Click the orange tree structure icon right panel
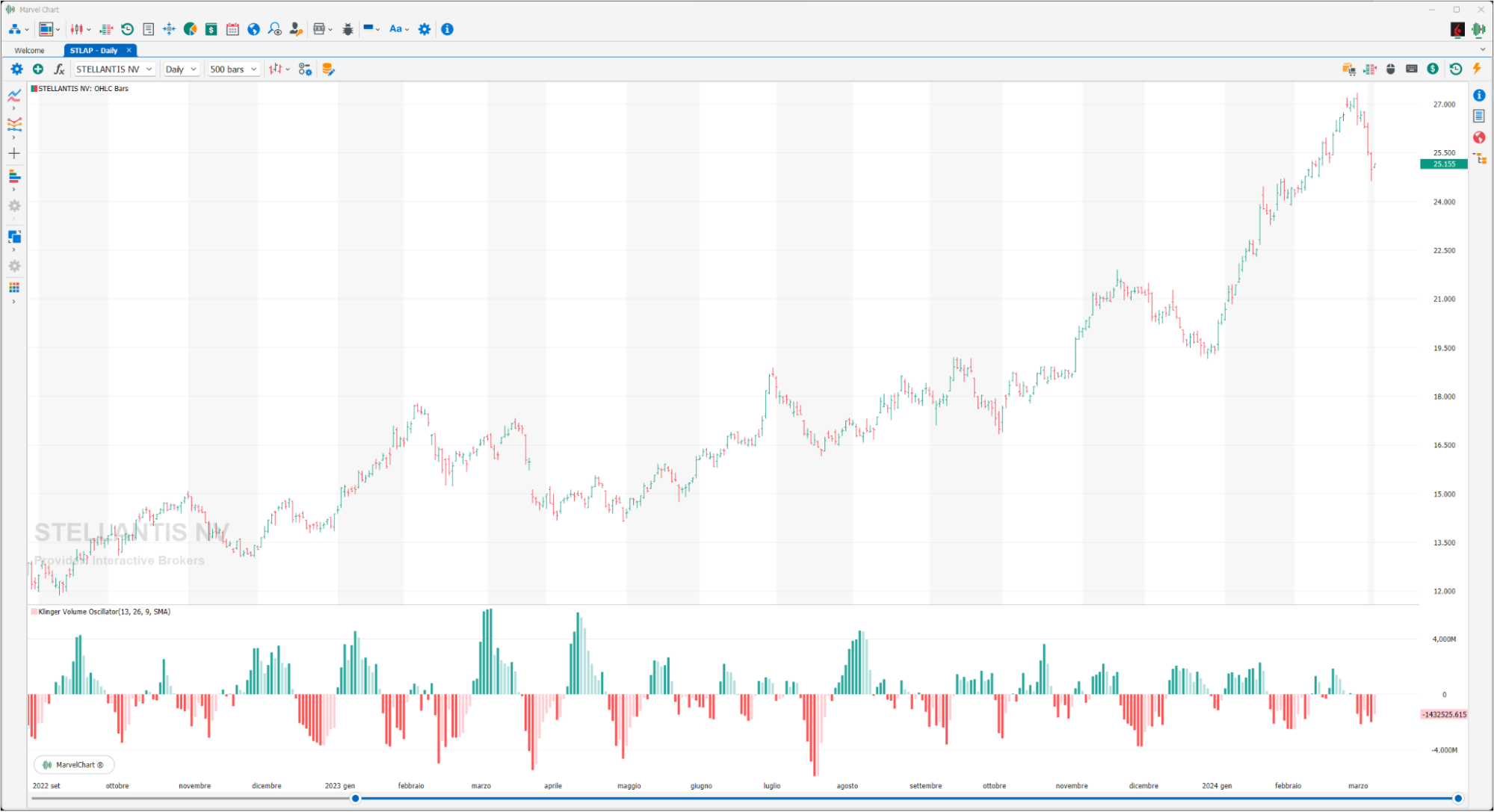The image size is (1494, 812). (1480, 158)
